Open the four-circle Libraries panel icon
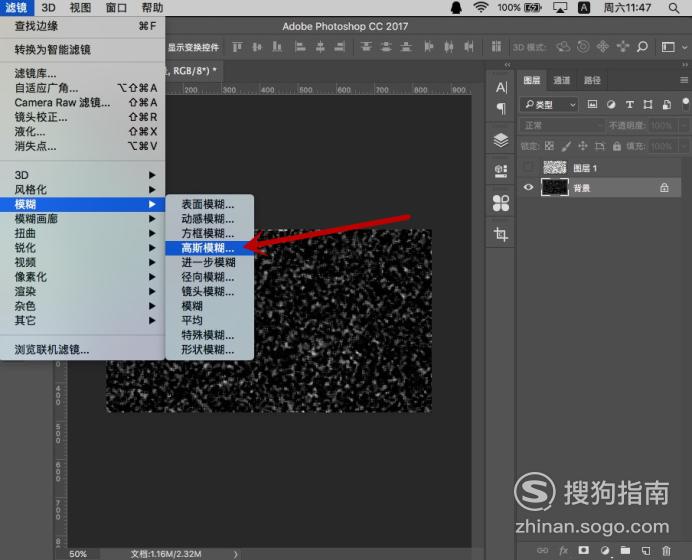Screen dimensions: 692x560 (x=501, y=203)
